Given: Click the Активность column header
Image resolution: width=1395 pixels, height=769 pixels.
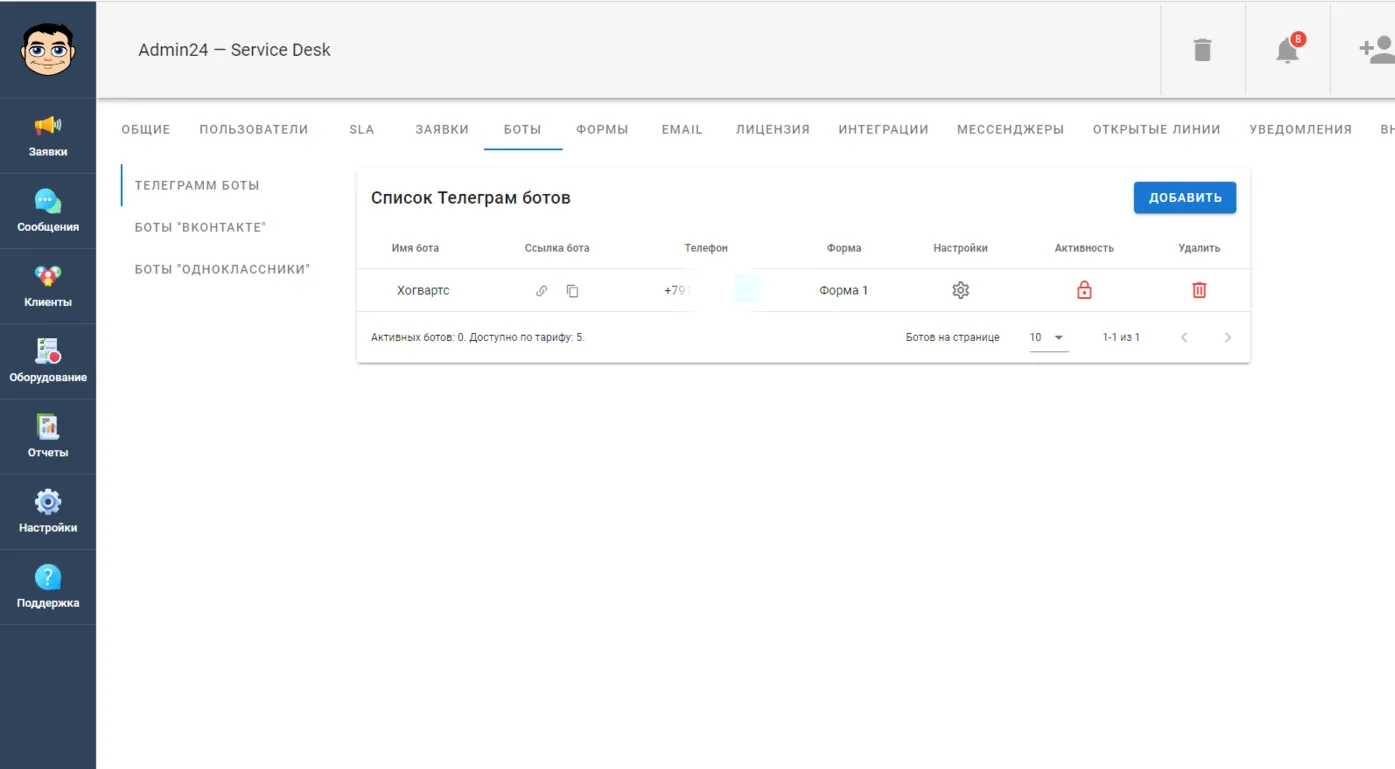Looking at the screenshot, I should [x=1084, y=248].
